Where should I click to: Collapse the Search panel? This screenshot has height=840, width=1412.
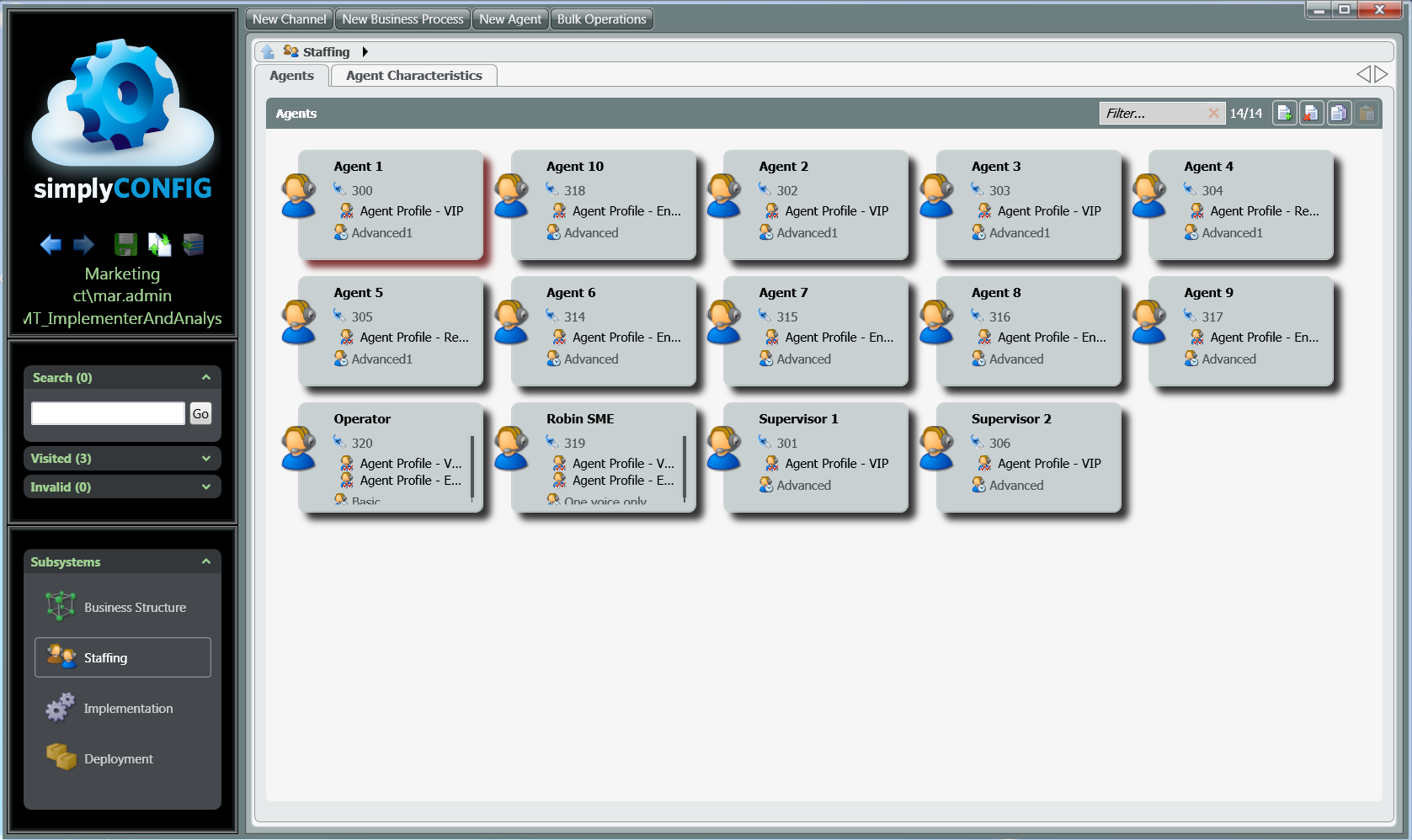point(206,377)
